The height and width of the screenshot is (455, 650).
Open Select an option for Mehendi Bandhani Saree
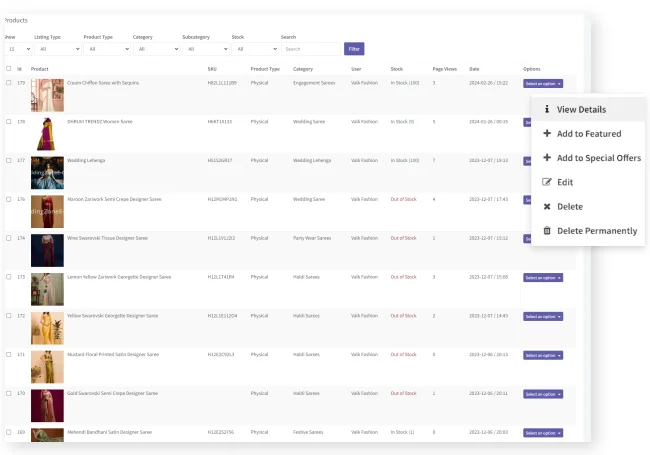coord(543,433)
